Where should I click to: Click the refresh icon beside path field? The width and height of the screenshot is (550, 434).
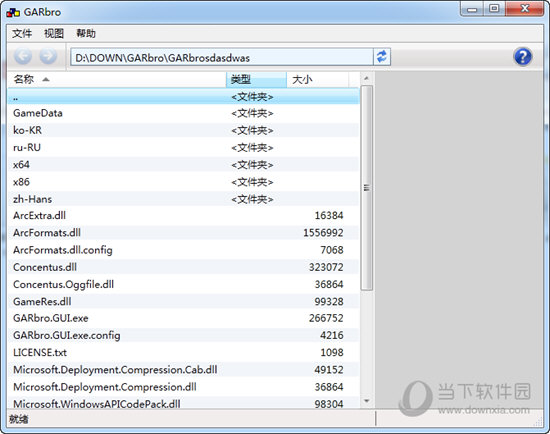(x=382, y=56)
